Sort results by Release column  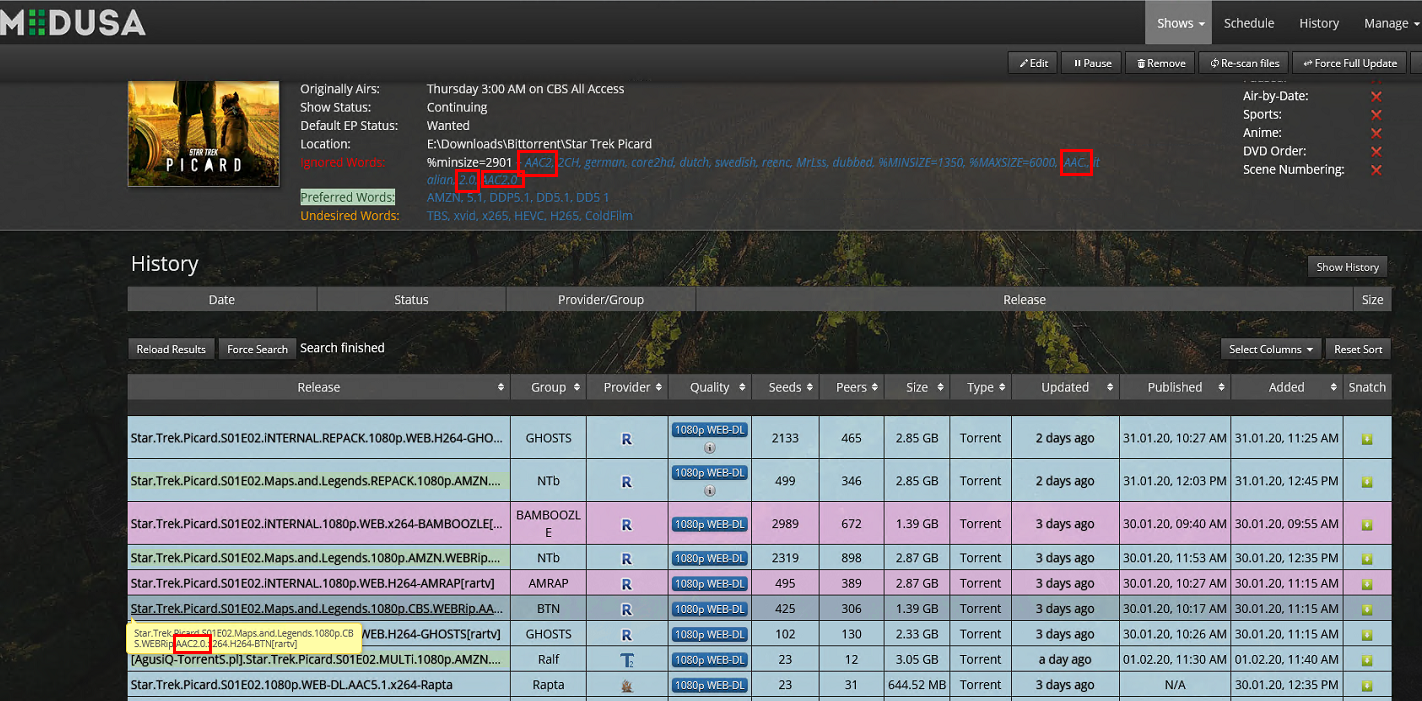click(319, 387)
